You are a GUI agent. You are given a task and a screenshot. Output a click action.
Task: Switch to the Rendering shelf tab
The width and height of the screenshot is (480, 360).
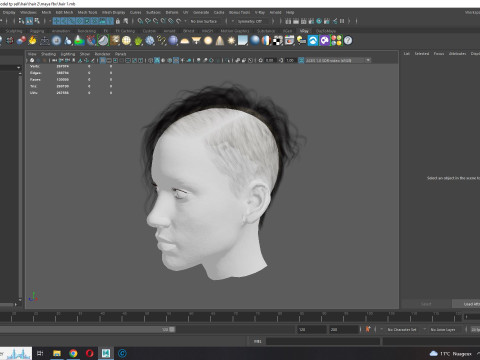(87, 31)
